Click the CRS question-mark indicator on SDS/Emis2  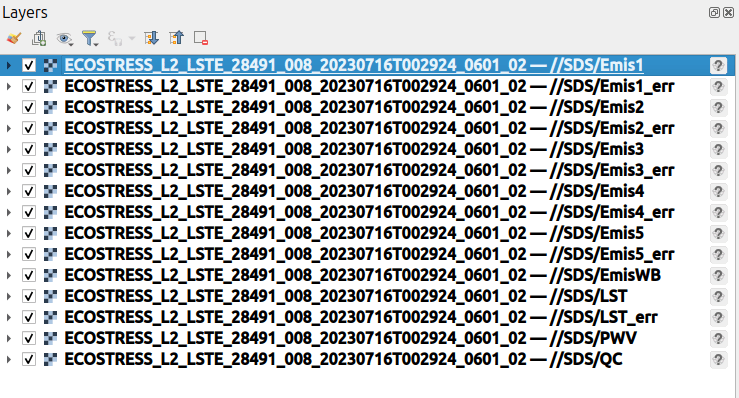tap(718, 108)
